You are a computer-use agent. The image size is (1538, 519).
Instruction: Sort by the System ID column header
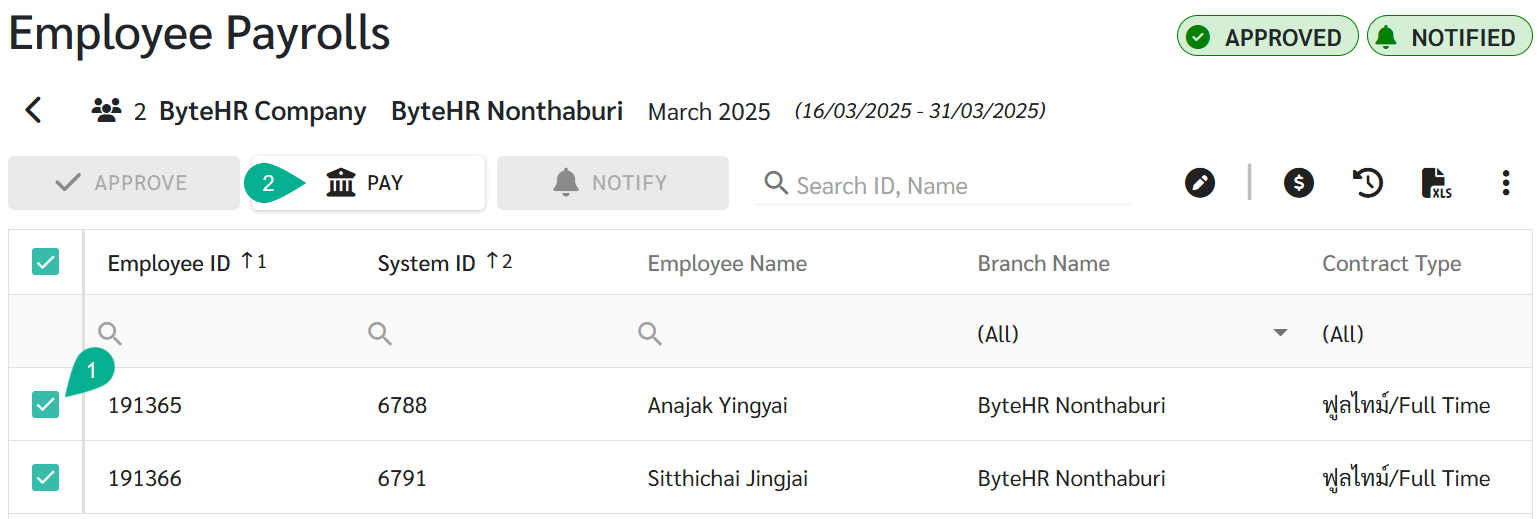point(426,264)
